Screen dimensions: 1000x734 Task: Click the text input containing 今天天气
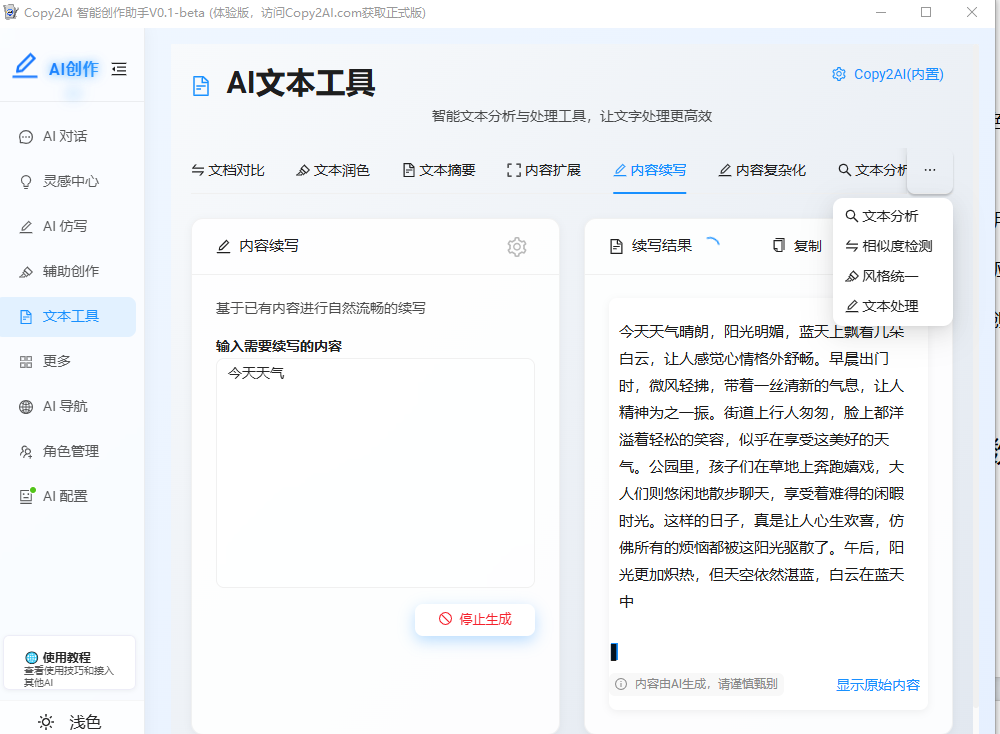pos(375,472)
